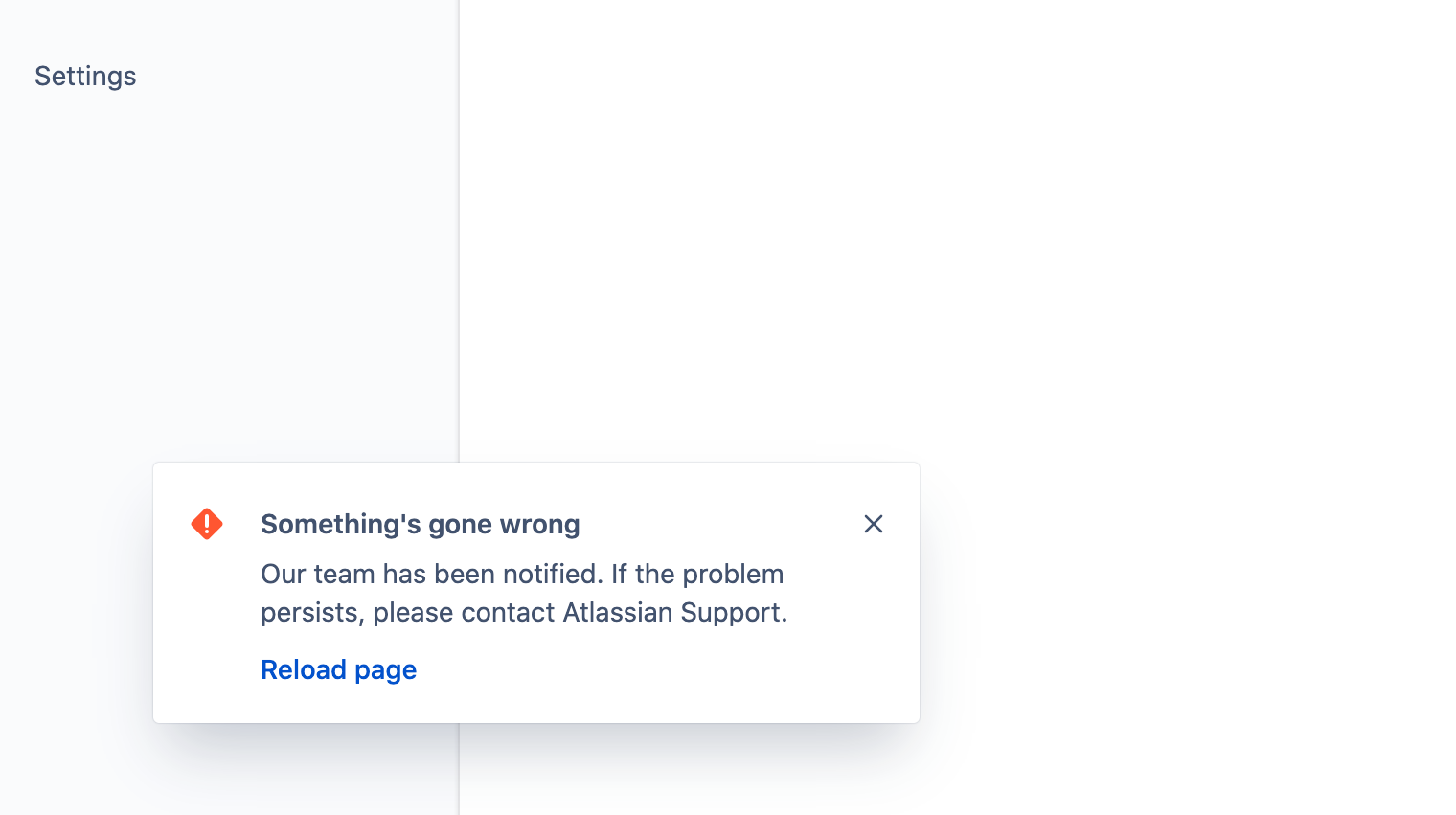Dismiss the error notification with the X
The image size is (1456, 815).
pyautogui.click(x=873, y=524)
